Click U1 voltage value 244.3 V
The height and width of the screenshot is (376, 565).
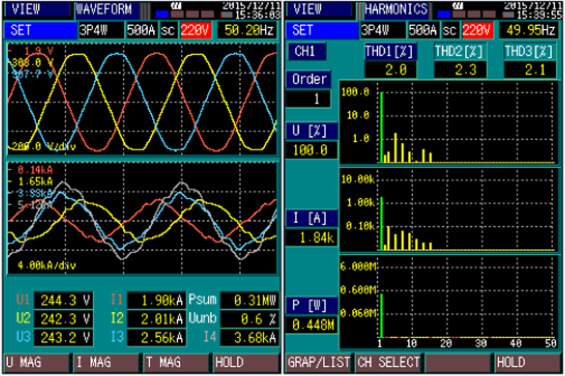pos(63,301)
